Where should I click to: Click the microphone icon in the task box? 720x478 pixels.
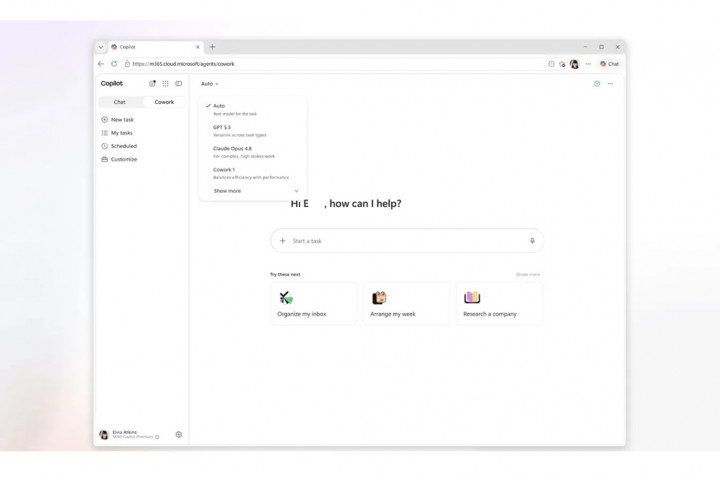532,241
